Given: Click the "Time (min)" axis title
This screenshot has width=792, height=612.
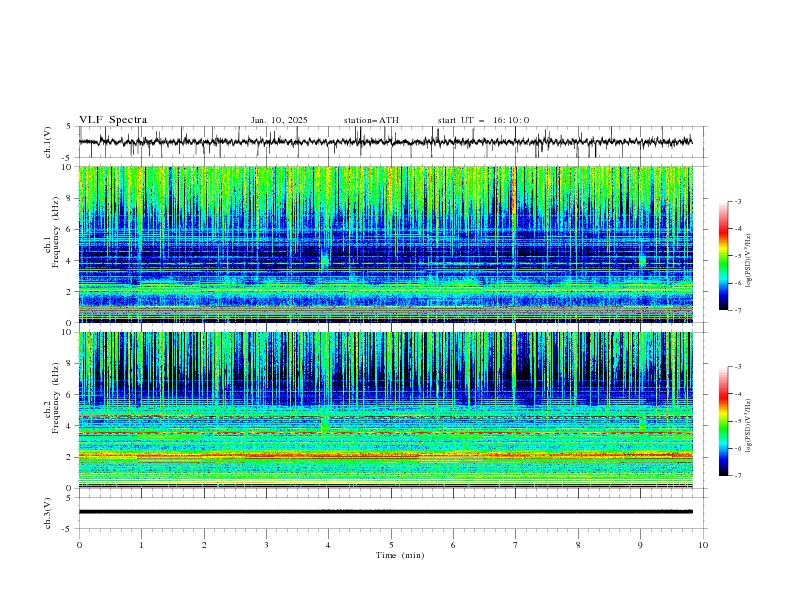Looking at the screenshot, I should click(x=400, y=555).
